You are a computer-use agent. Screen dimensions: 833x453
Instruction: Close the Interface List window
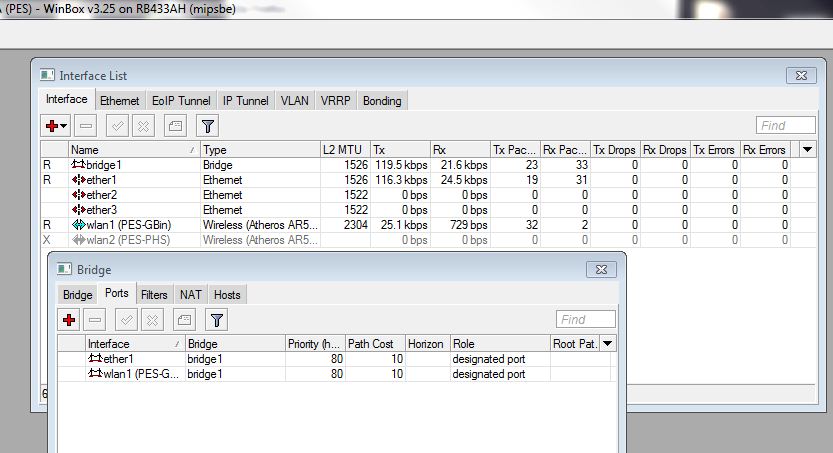coord(801,75)
